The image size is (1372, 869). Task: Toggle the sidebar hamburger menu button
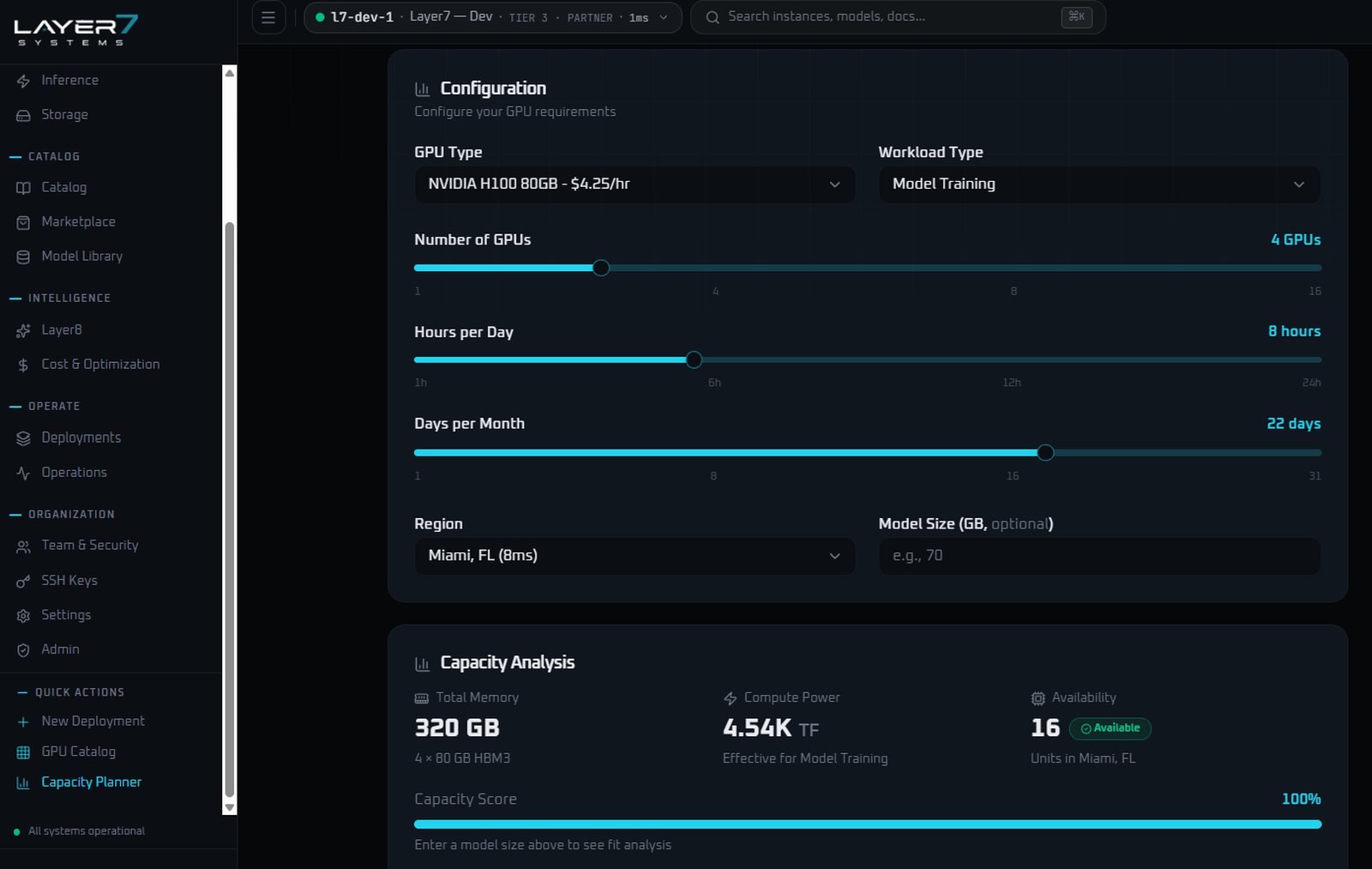point(268,17)
